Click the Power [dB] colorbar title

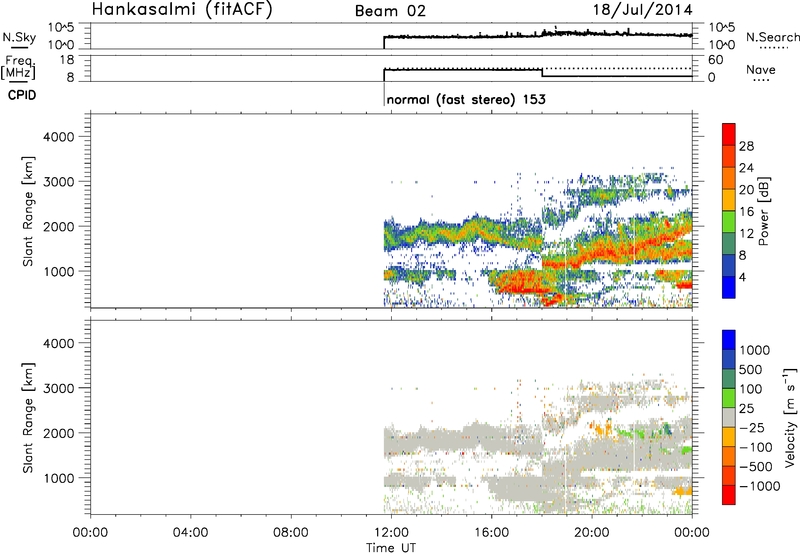point(763,211)
